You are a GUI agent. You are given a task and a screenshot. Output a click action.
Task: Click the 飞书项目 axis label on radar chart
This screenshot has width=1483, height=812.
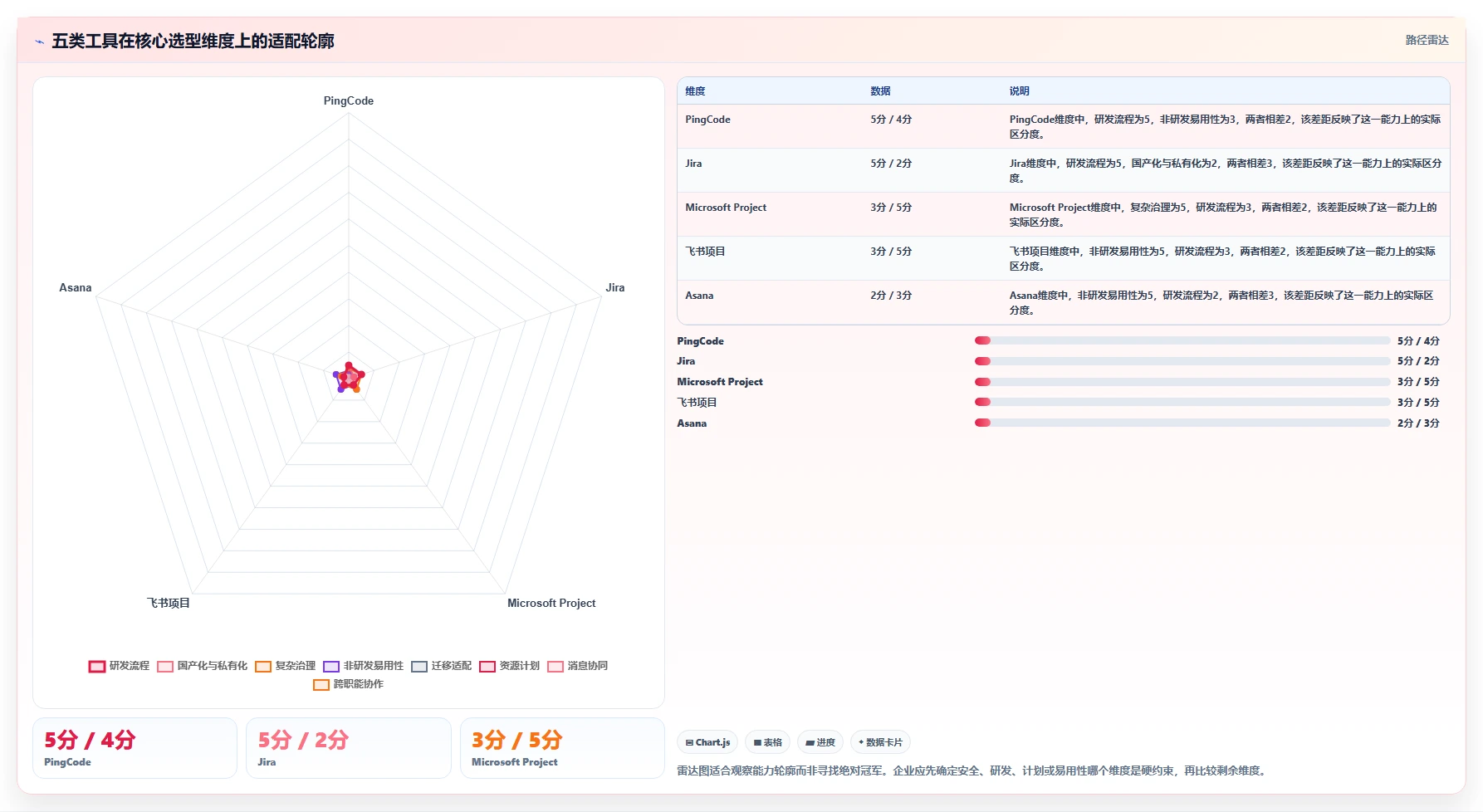pyautogui.click(x=169, y=603)
